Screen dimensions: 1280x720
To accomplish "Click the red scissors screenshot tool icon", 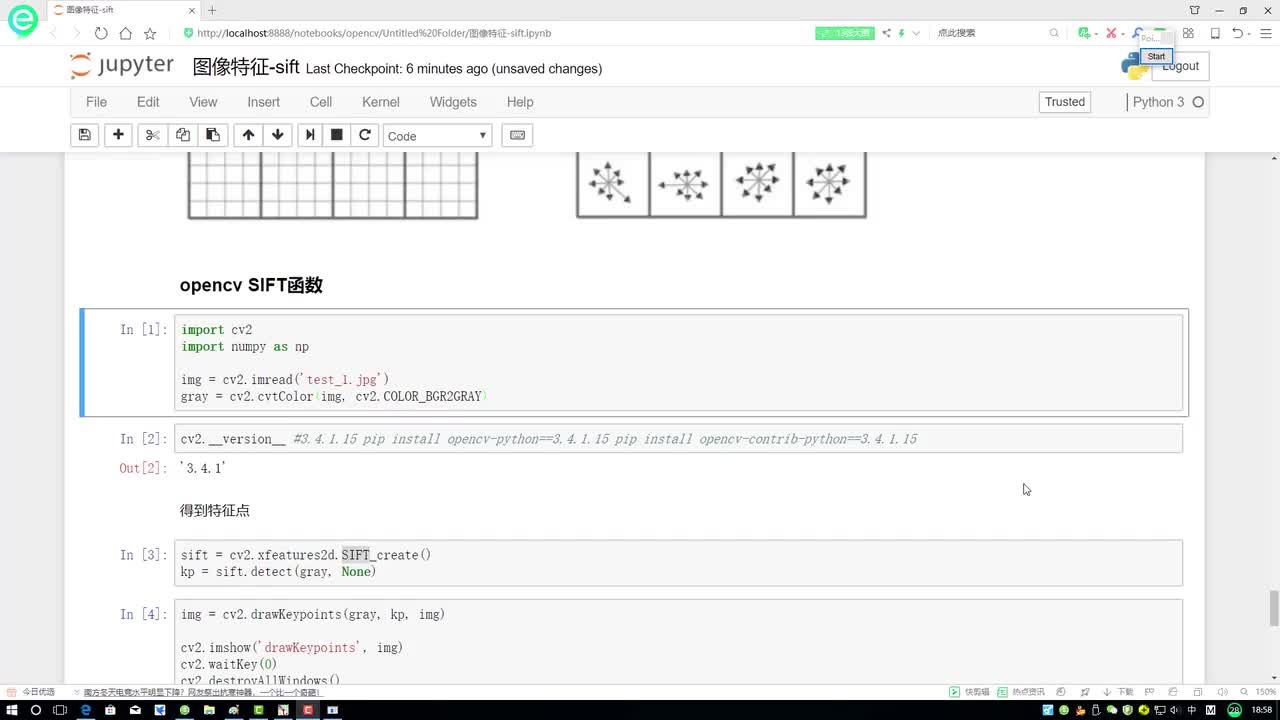I will tap(1111, 33).
